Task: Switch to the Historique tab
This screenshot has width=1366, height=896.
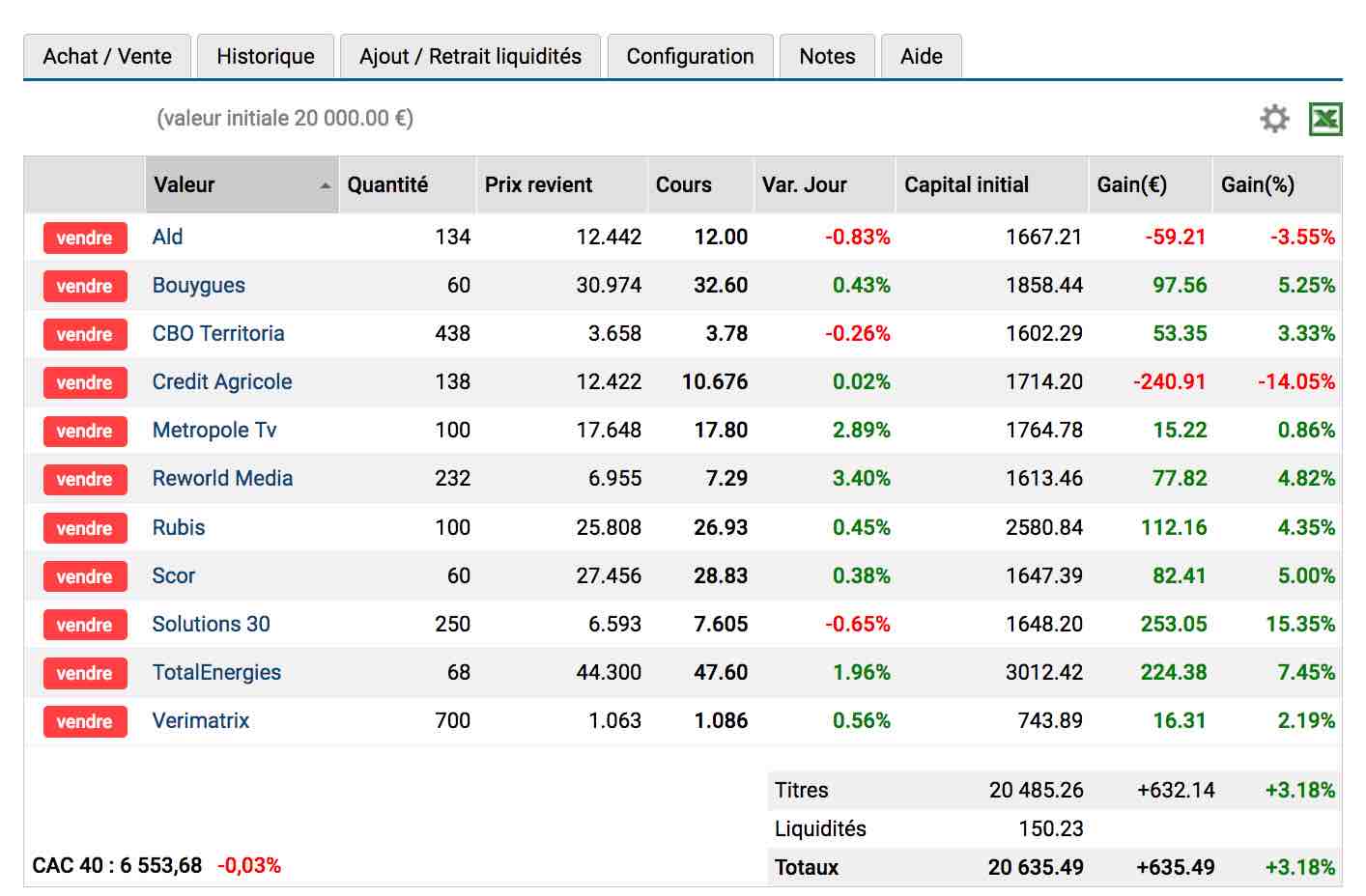Action: tap(266, 56)
